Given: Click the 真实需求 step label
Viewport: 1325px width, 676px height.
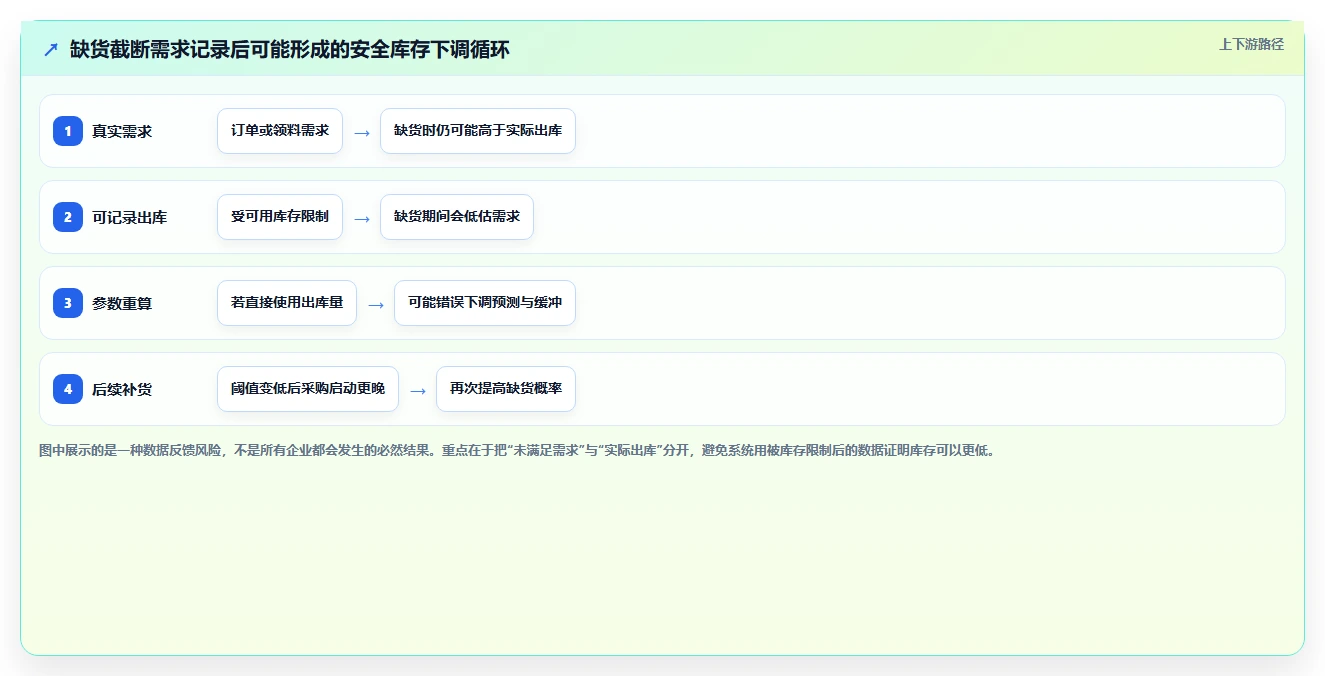Looking at the screenshot, I should click(122, 131).
